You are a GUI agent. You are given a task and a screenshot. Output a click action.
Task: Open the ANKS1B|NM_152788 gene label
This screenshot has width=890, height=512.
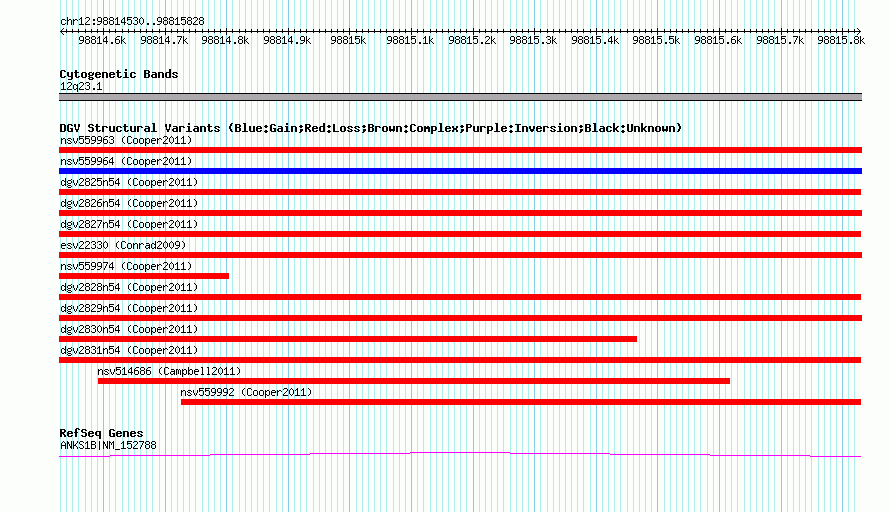point(108,446)
